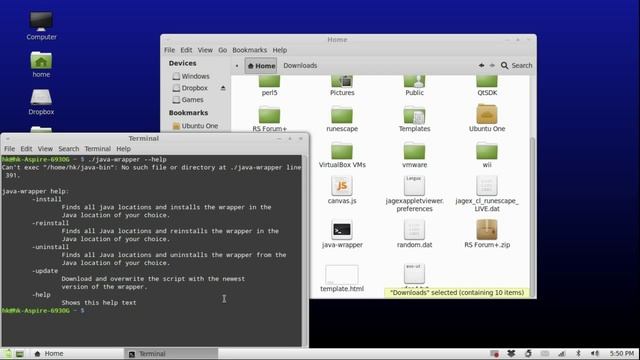Select the Ubuntu One folder icon

(x=487, y=114)
